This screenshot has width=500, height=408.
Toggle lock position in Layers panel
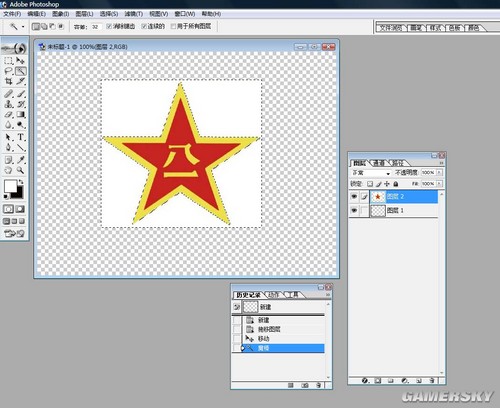click(387, 184)
